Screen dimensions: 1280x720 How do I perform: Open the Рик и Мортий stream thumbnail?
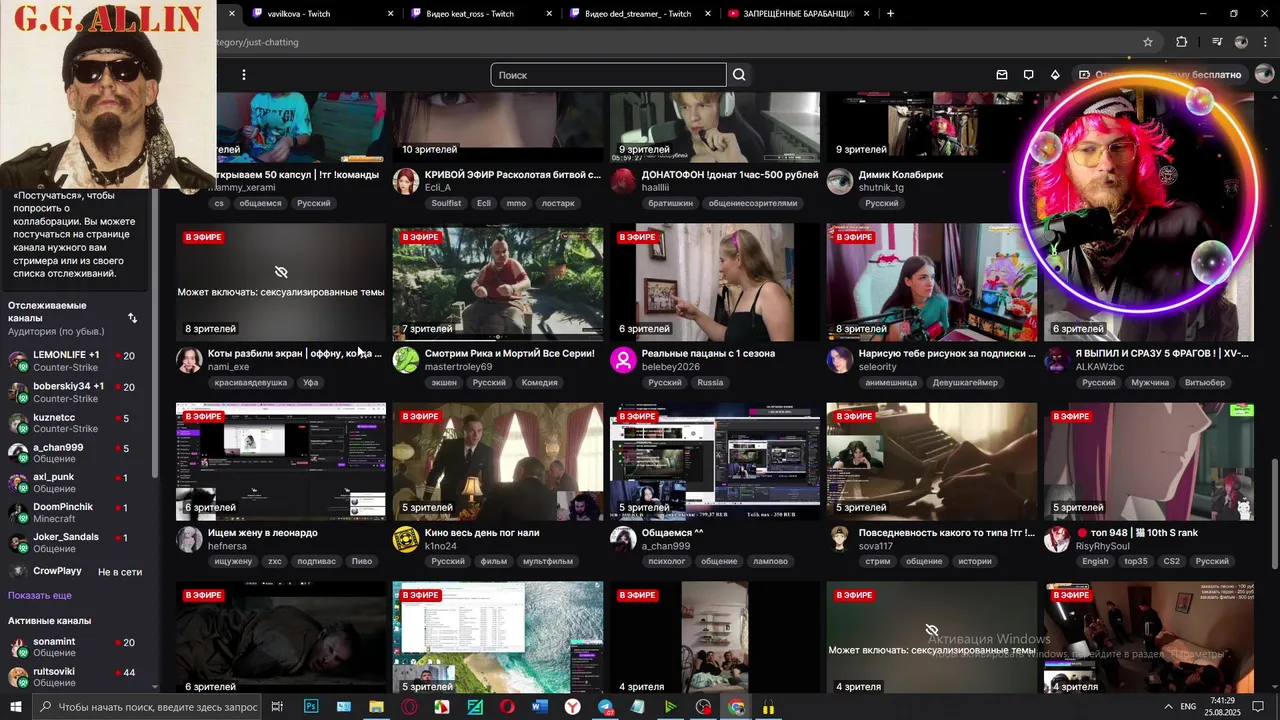point(498,283)
